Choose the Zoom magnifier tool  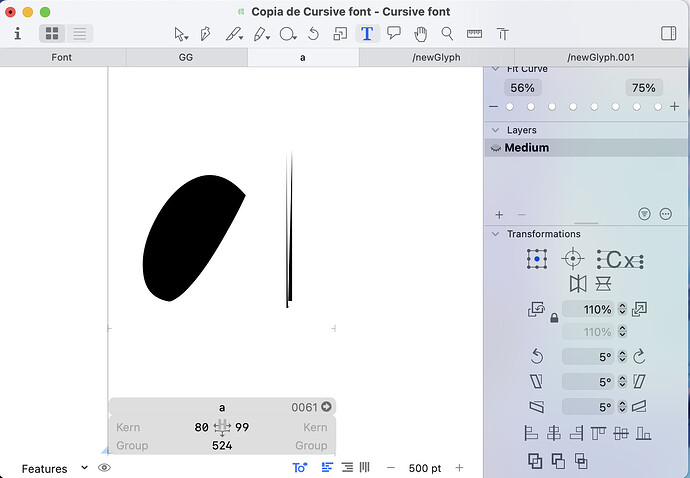click(447, 33)
